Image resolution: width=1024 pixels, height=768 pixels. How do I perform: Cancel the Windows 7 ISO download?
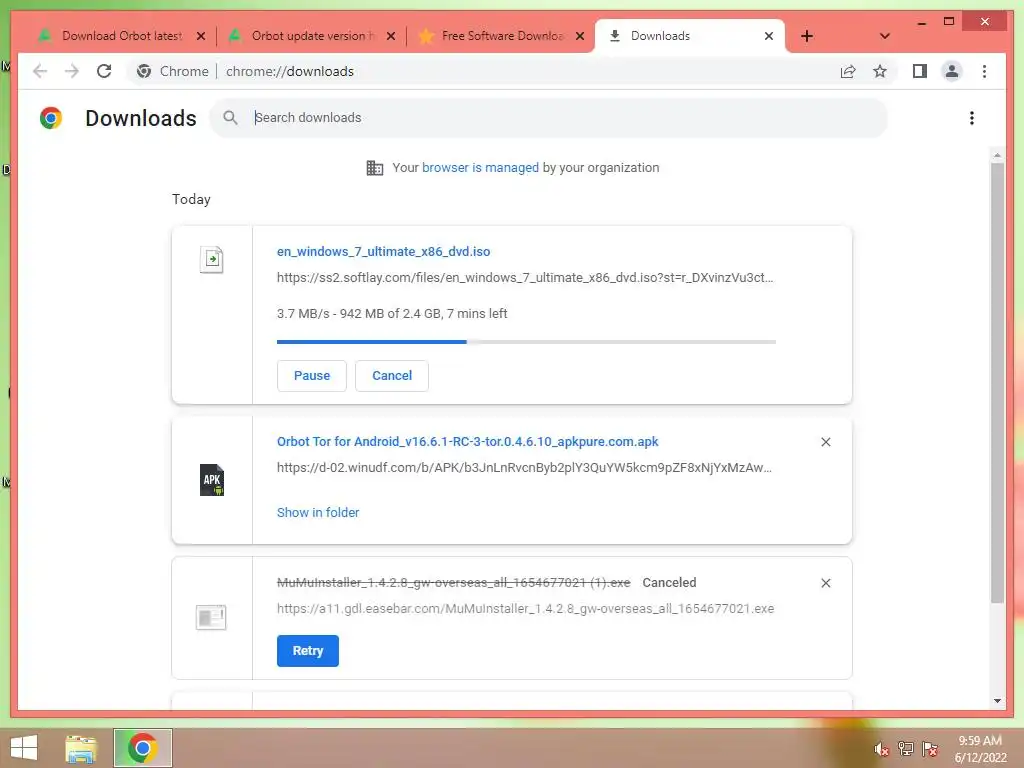coord(392,376)
